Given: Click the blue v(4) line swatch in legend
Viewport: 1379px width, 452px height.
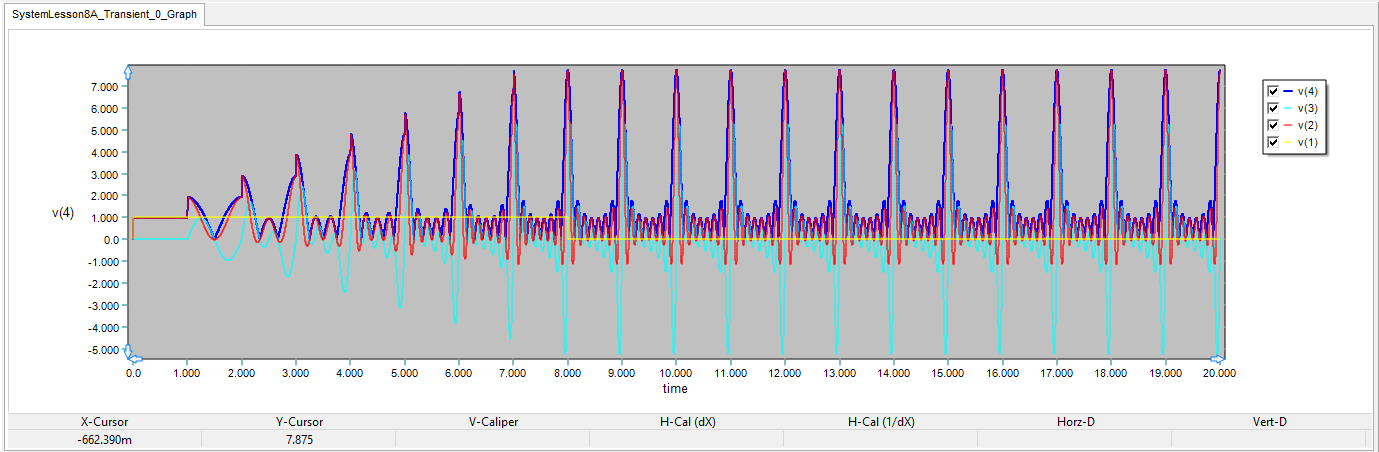Looking at the screenshot, I should [x=1287, y=91].
